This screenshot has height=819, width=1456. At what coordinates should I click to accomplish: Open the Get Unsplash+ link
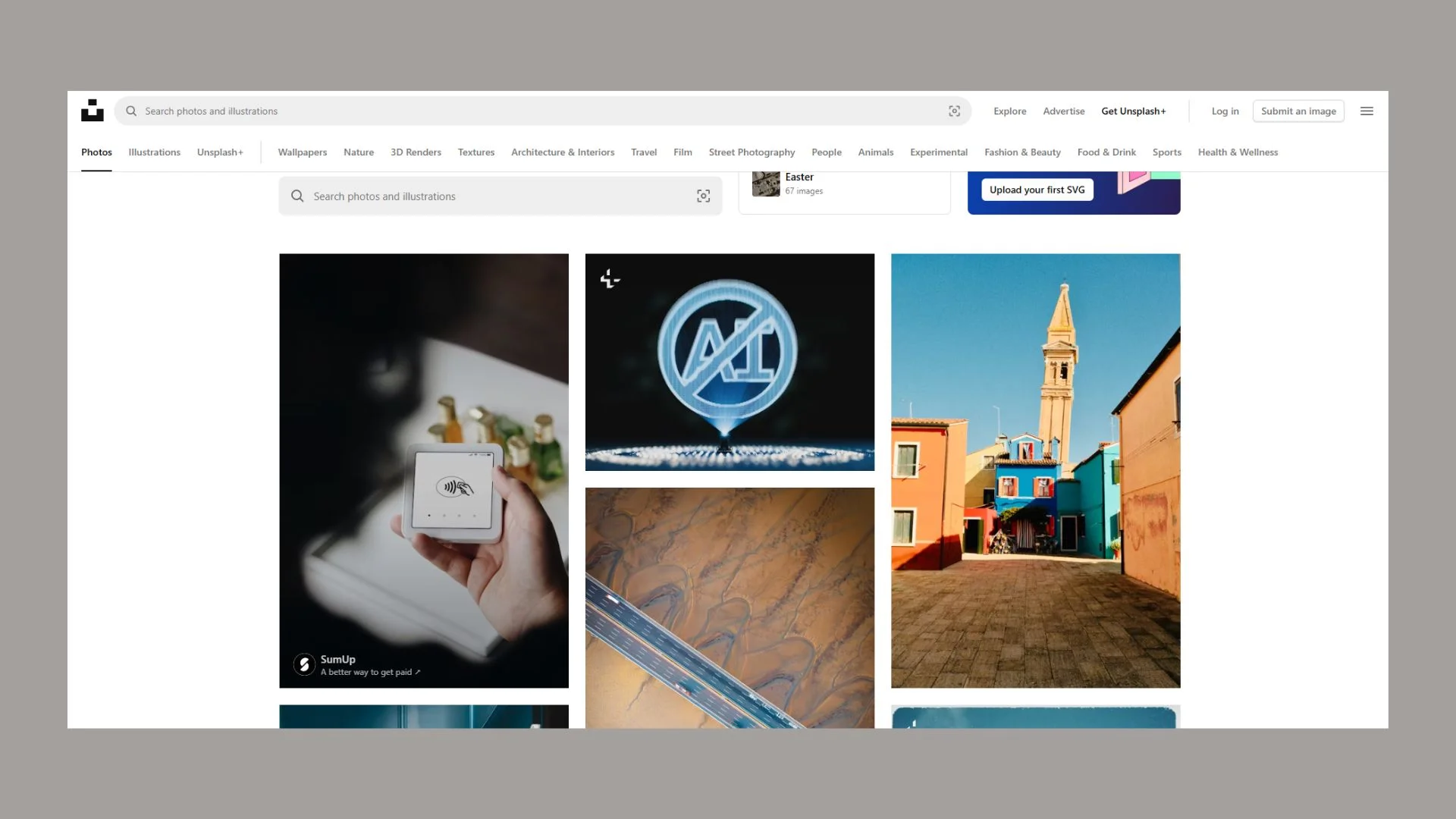tap(1133, 111)
